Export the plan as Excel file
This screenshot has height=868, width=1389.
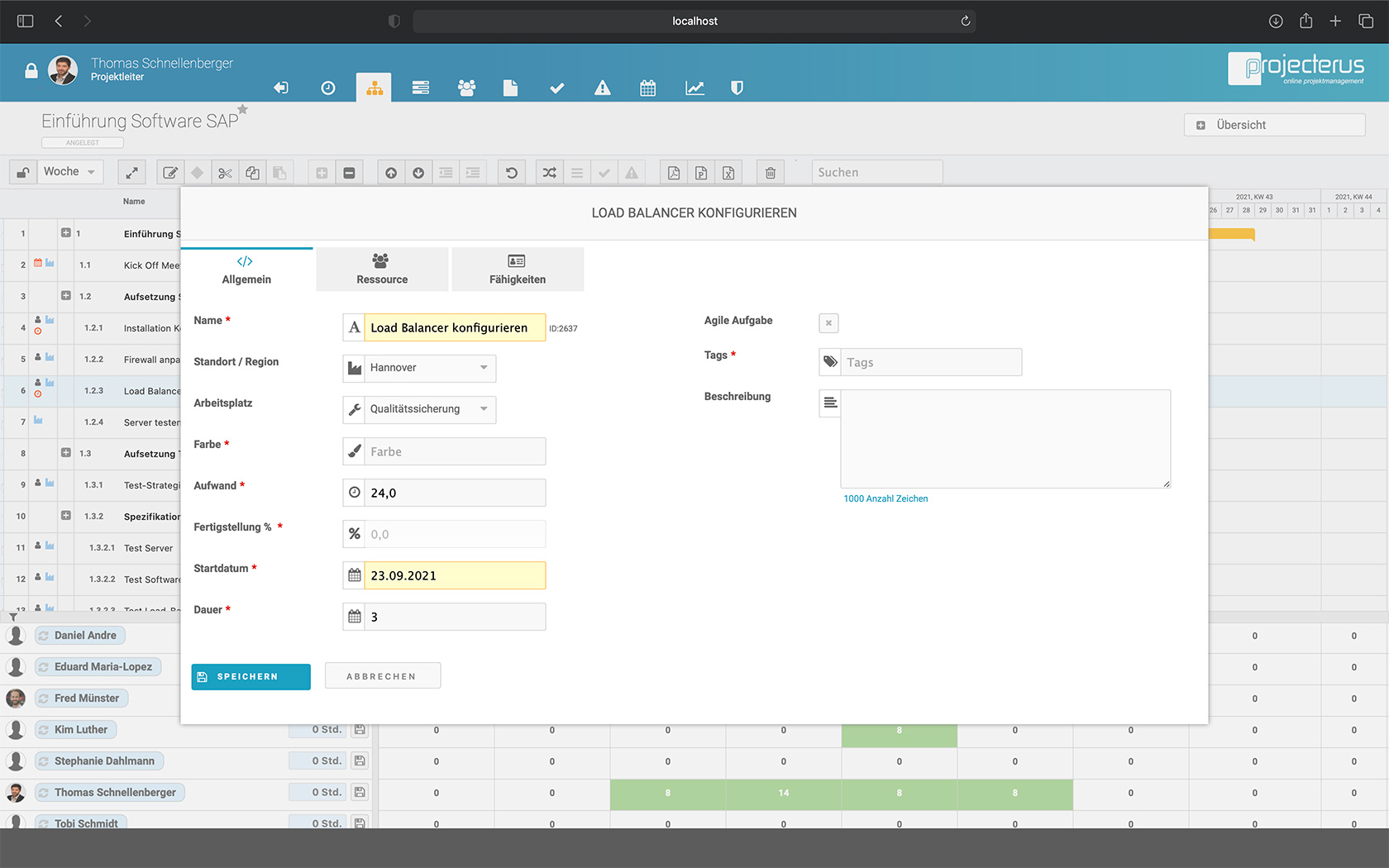point(728,172)
